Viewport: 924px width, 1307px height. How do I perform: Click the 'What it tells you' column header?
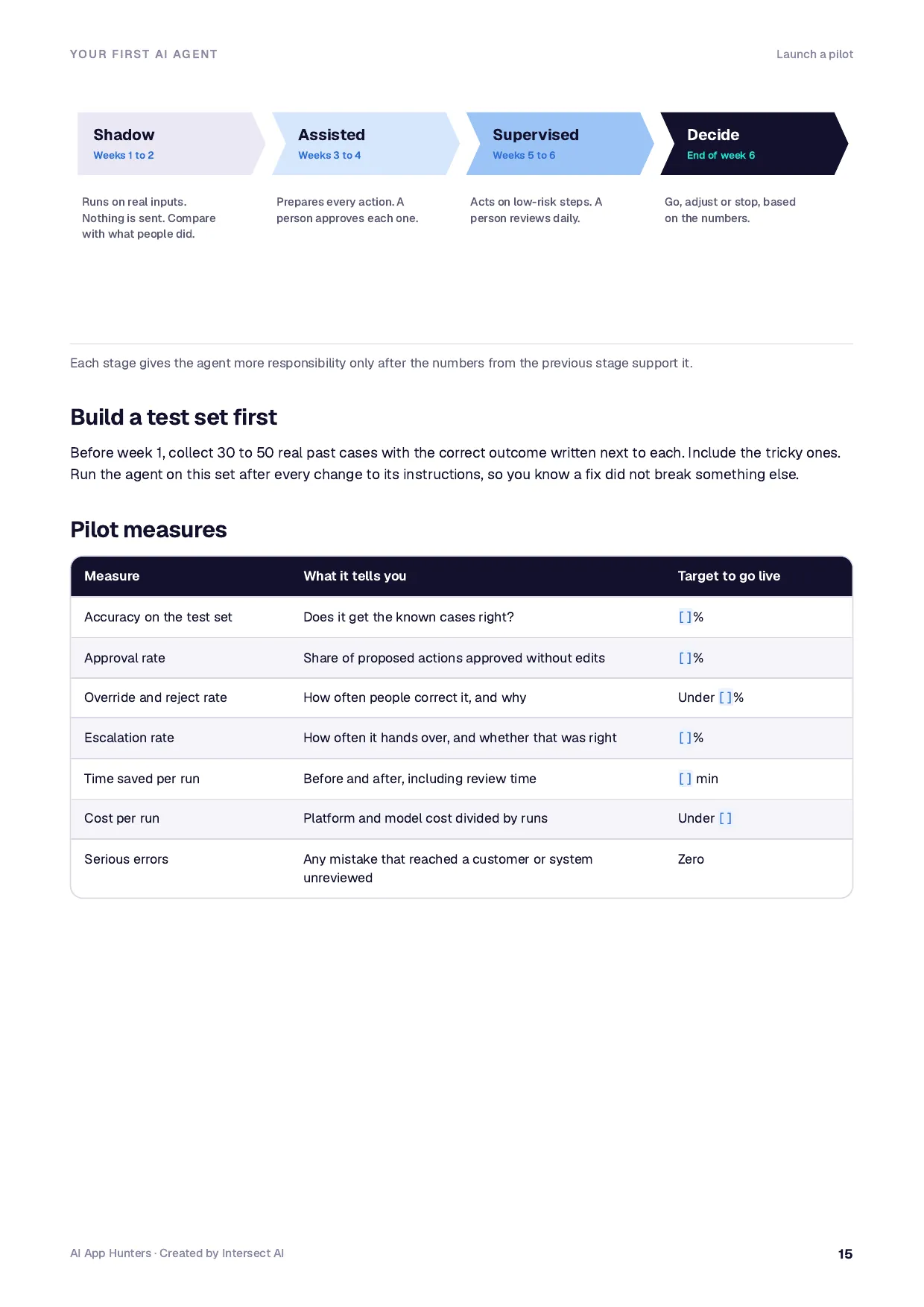point(355,576)
